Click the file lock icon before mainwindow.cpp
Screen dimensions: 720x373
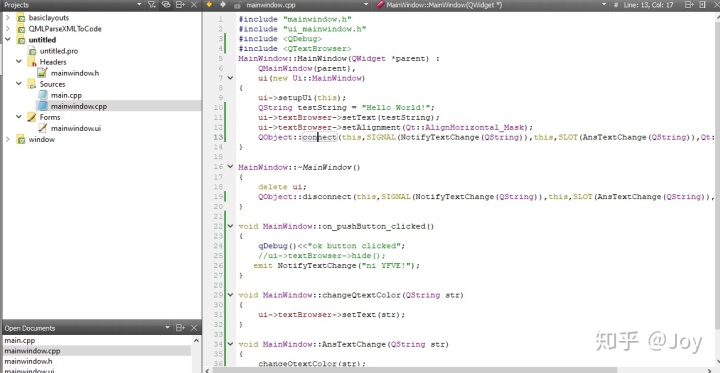click(x=237, y=5)
